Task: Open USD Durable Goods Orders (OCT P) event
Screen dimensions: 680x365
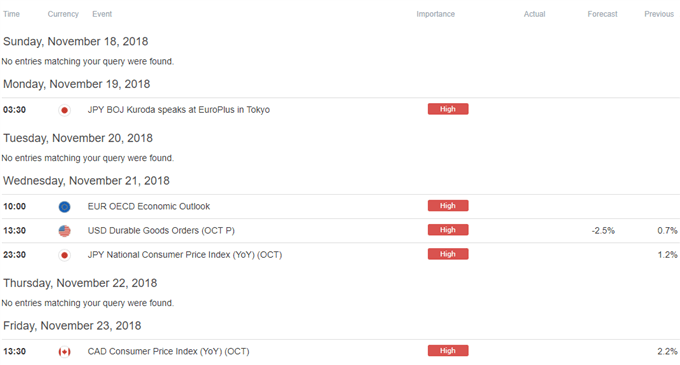Action: click(x=161, y=231)
